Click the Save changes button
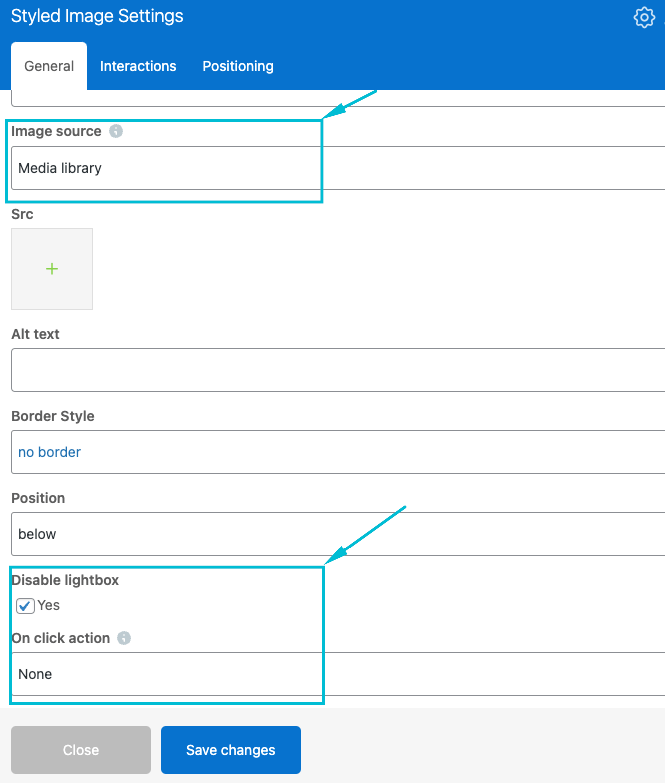The width and height of the screenshot is (665, 783). (231, 750)
